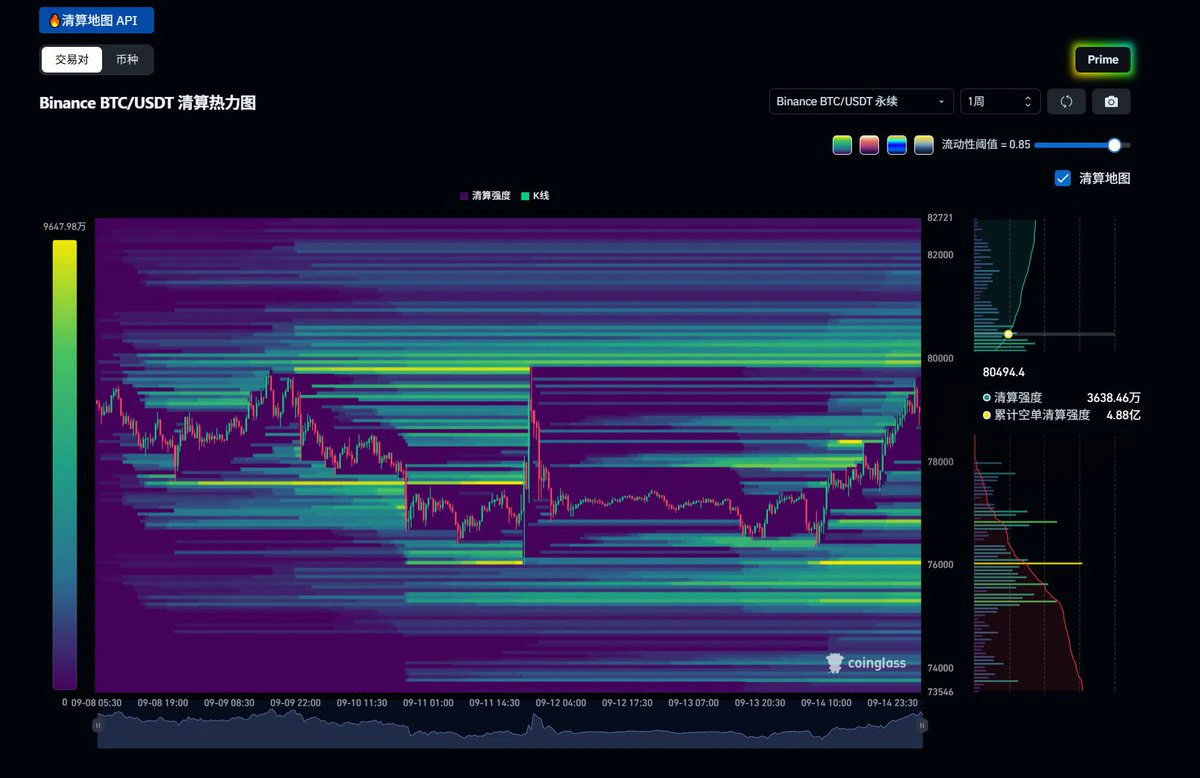Click the 73546 price axis label

tap(941, 692)
